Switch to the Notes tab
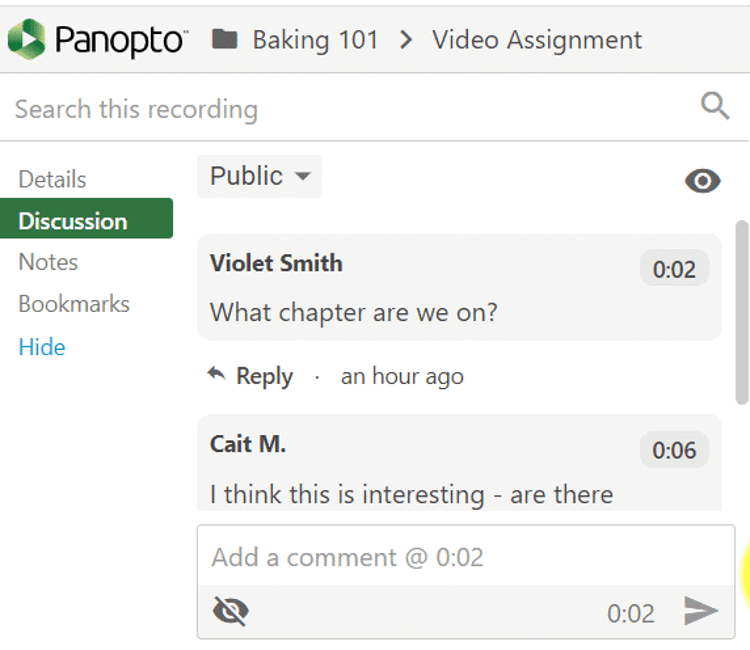Image resolution: width=750 pixels, height=650 pixels. tap(48, 262)
